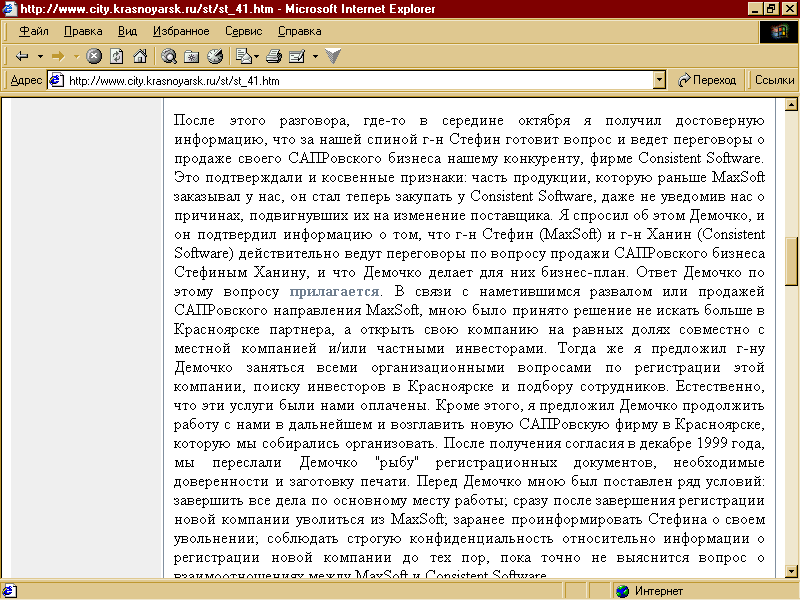The image size is (800, 600).
Task: Click the Переход go button
Action: 707,80
